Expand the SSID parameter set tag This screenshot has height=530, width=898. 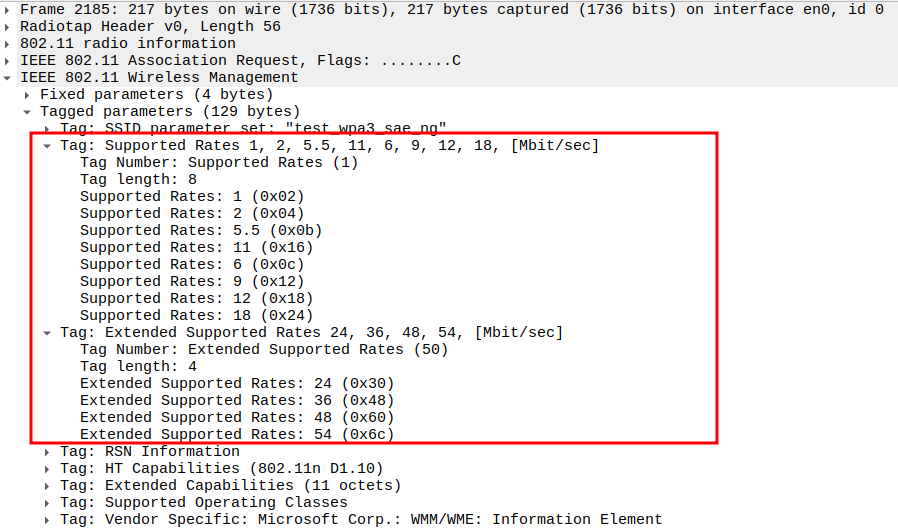click(48, 129)
